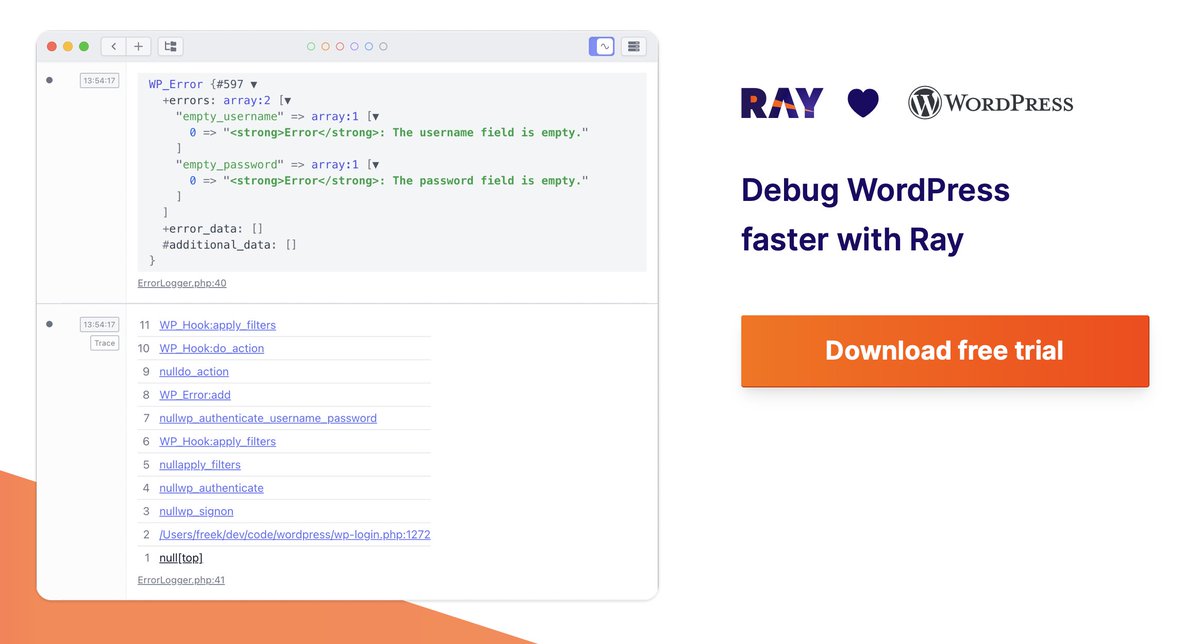Click the gray dot beside the WP_Error entry
Screen dimensions: 1200x644
click(49, 80)
